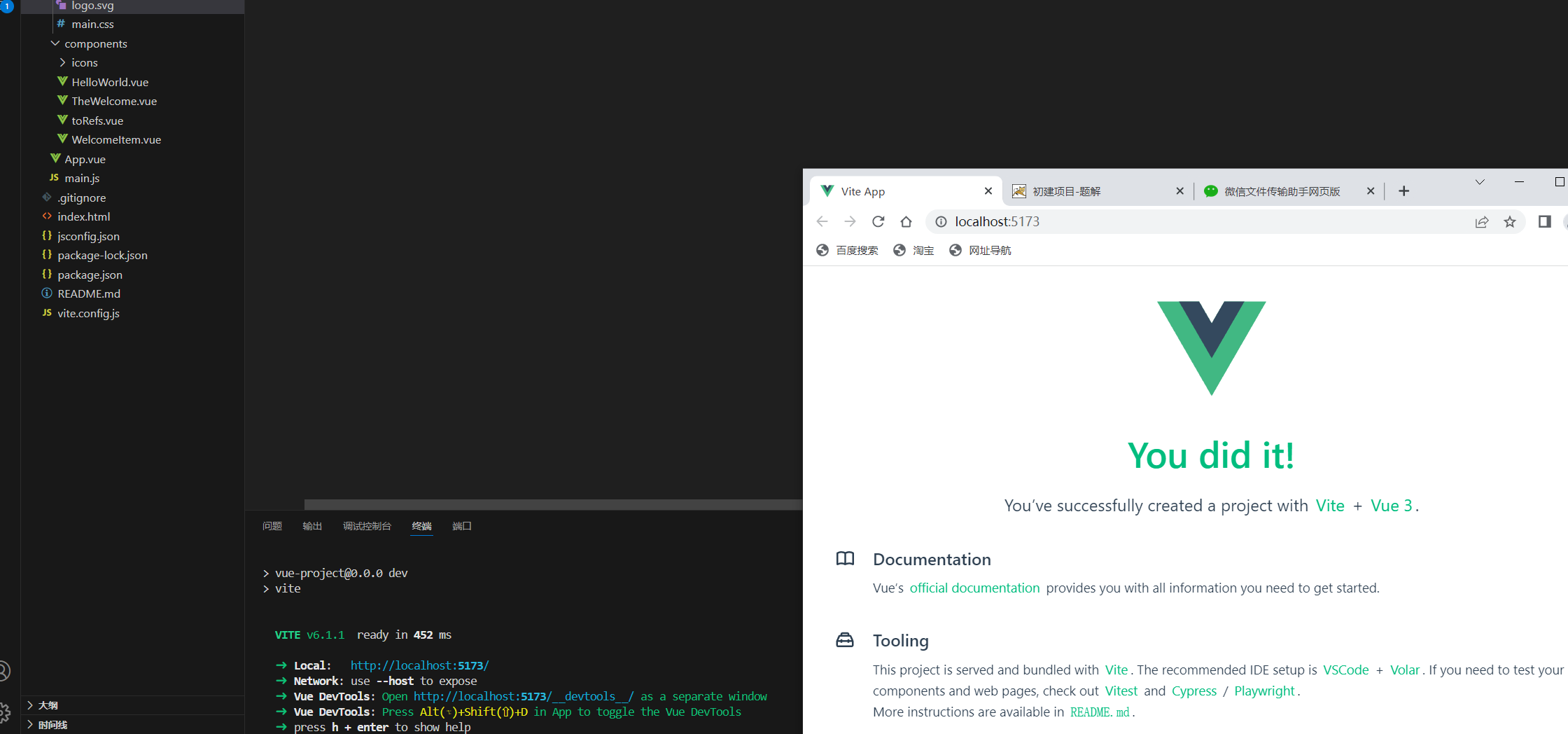1568x734 pixels.
Task: Click the Documentation book icon
Action: [845, 558]
